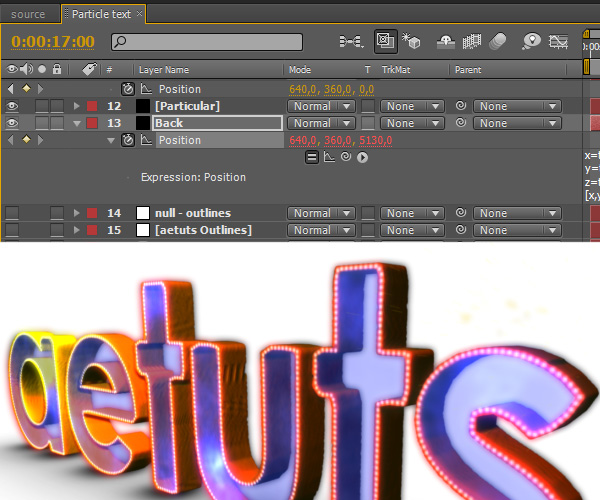Open the Graph Editor icon
Screen dimensions: 600x500
558,41
